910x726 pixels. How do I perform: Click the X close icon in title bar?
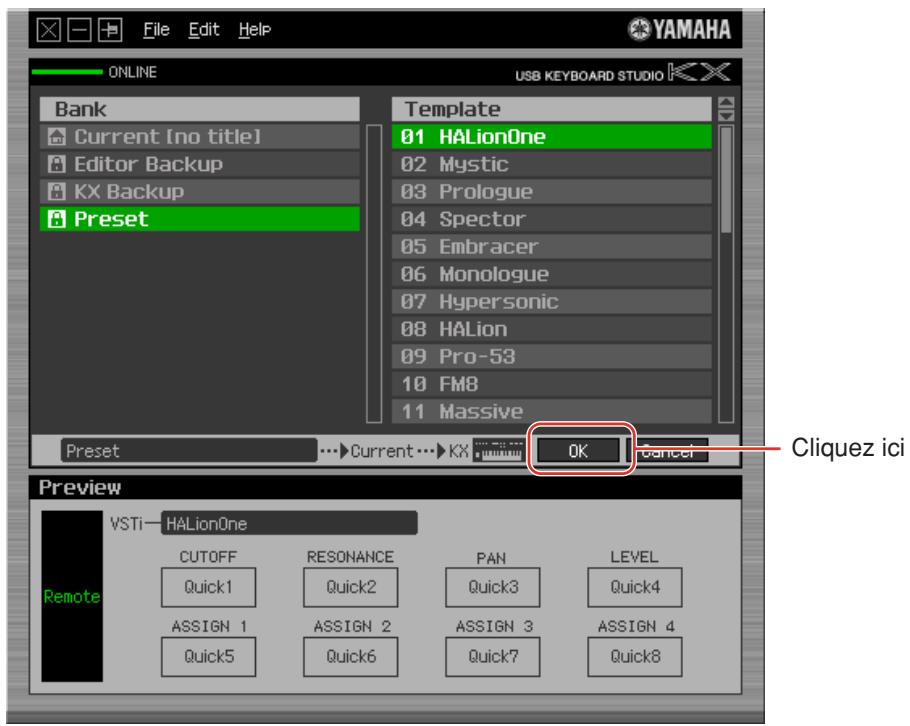tap(48, 29)
